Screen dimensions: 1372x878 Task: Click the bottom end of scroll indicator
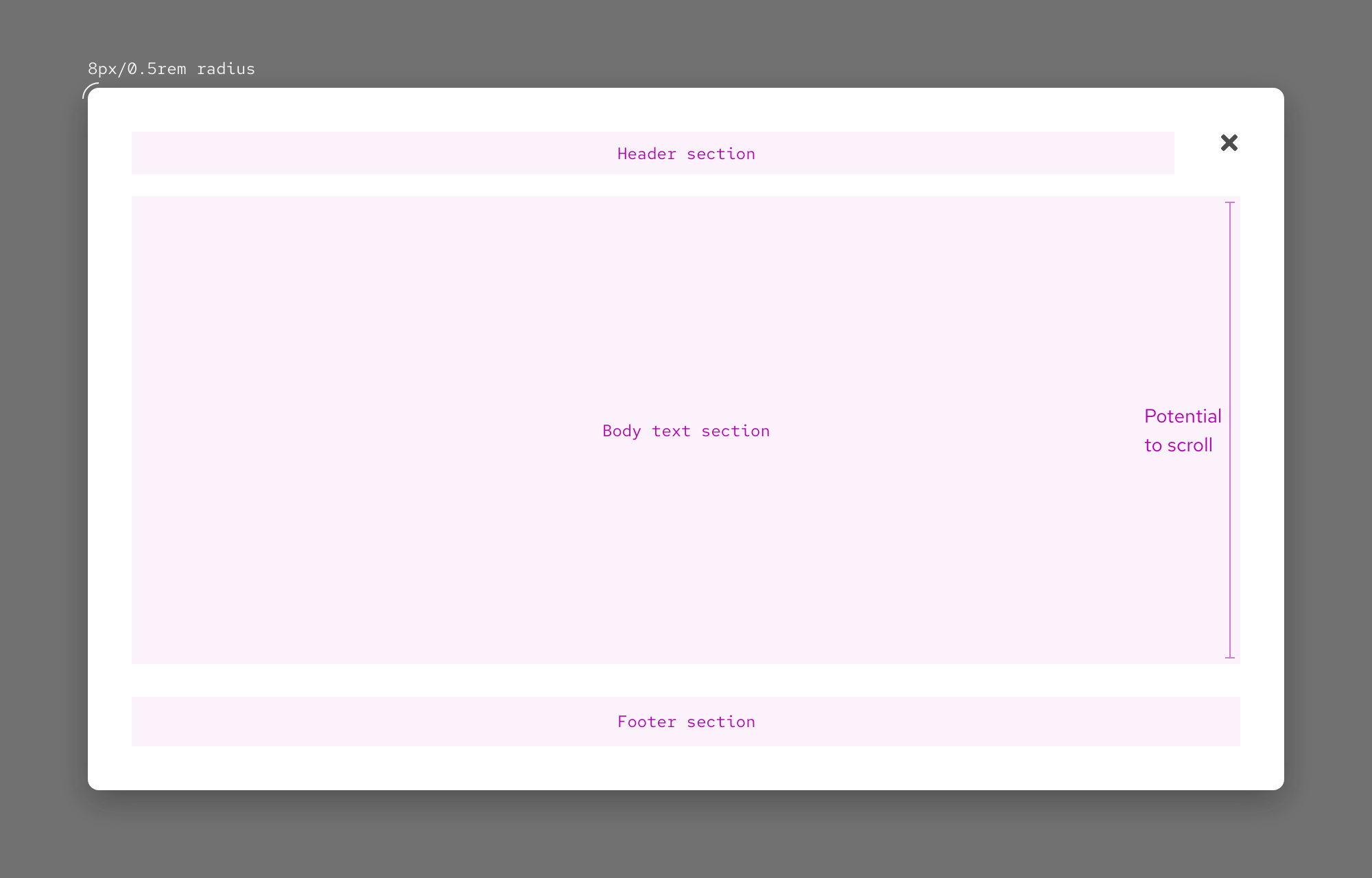pyautogui.click(x=1230, y=658)
